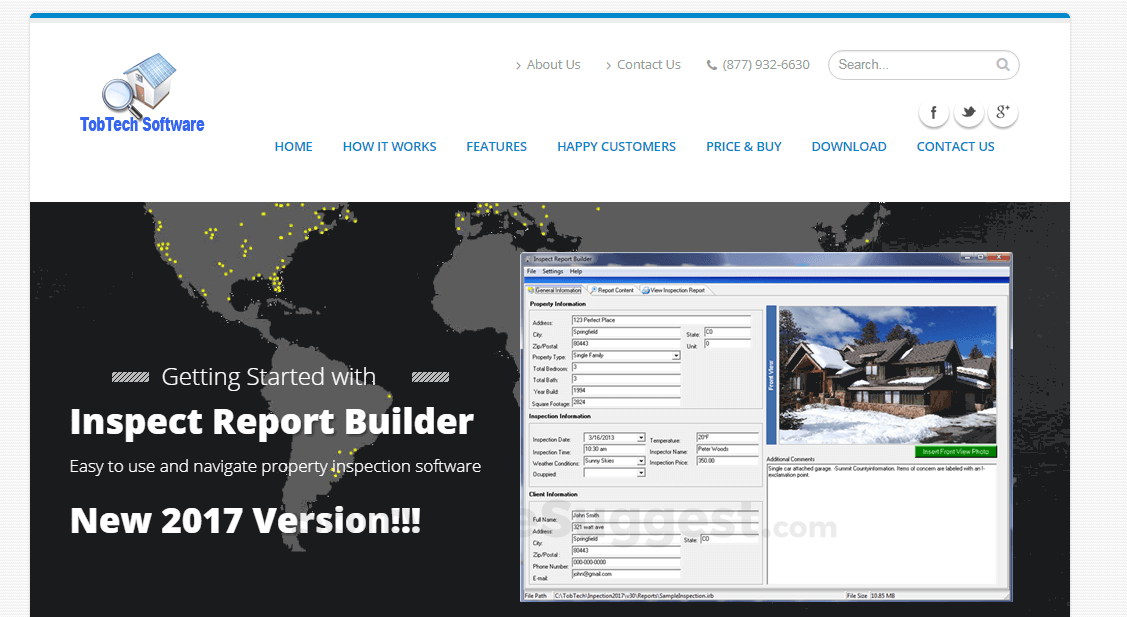Image resolution: width=1127 pixels, height=617 pixels.
Task: Click the DOWNLOAD navigation link
Action: (848, 146)
